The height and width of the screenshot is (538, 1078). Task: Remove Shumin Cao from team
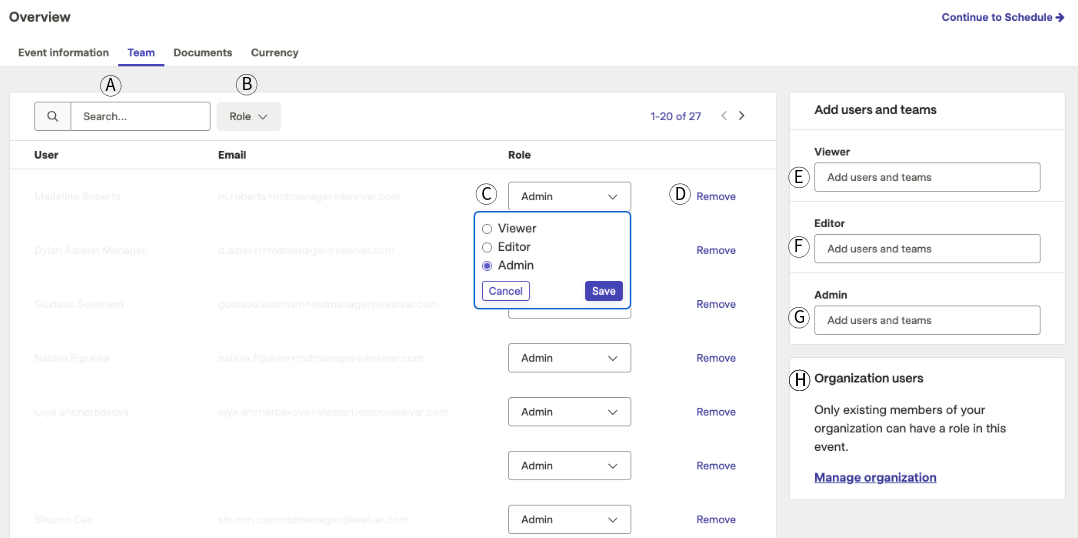tap(716, 520)
